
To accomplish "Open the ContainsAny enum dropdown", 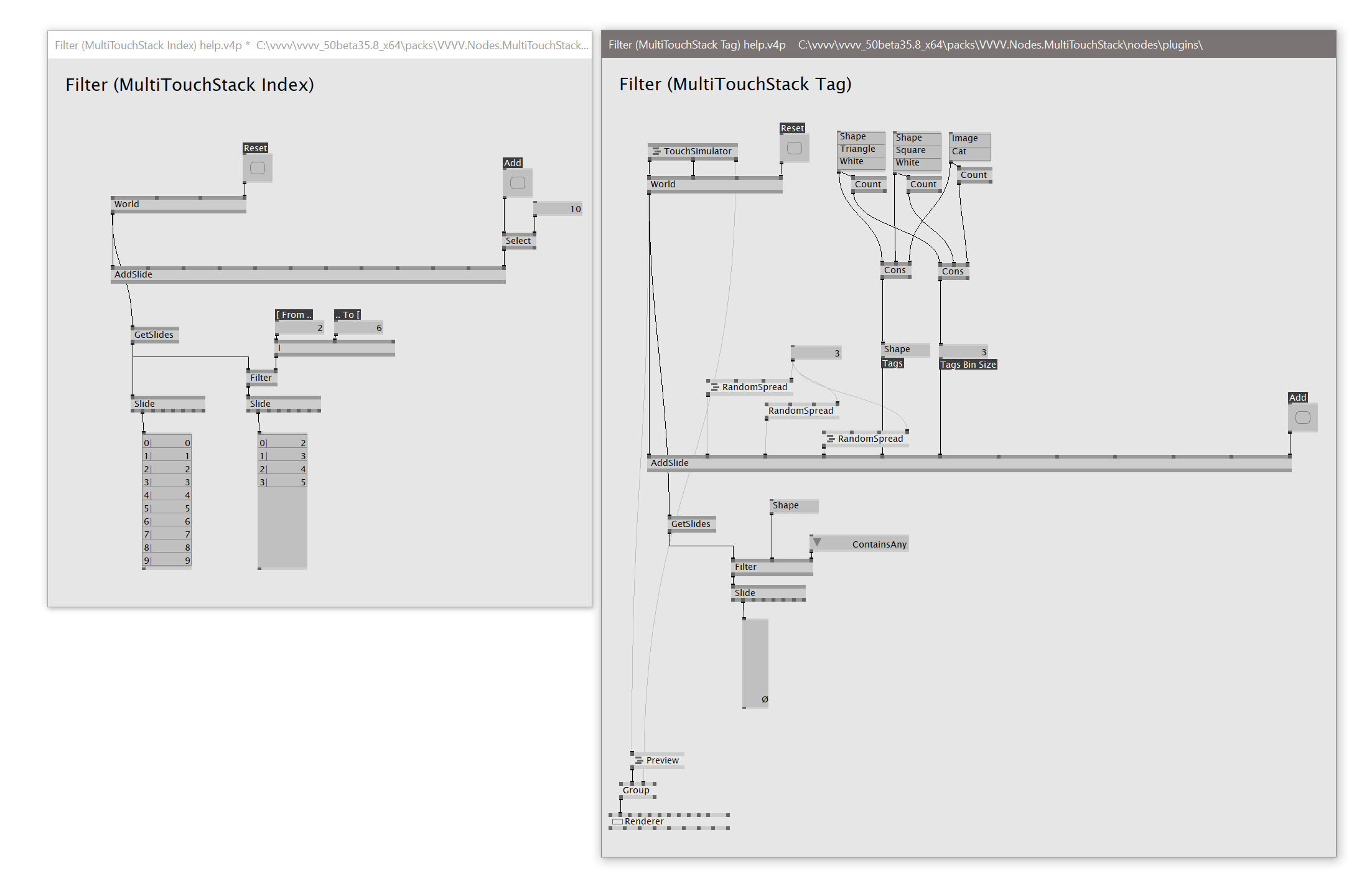I will coord(859,544).
